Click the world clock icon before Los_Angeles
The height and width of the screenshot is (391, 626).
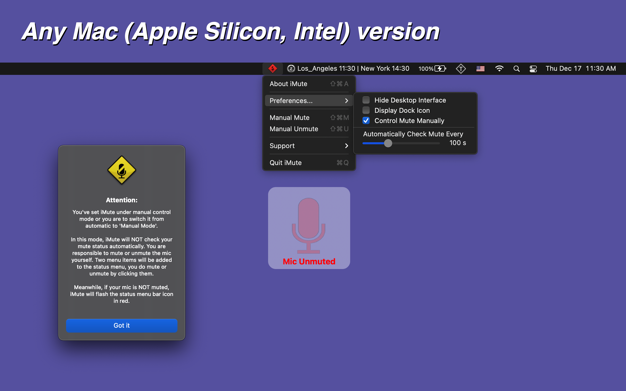click(291, 69)
